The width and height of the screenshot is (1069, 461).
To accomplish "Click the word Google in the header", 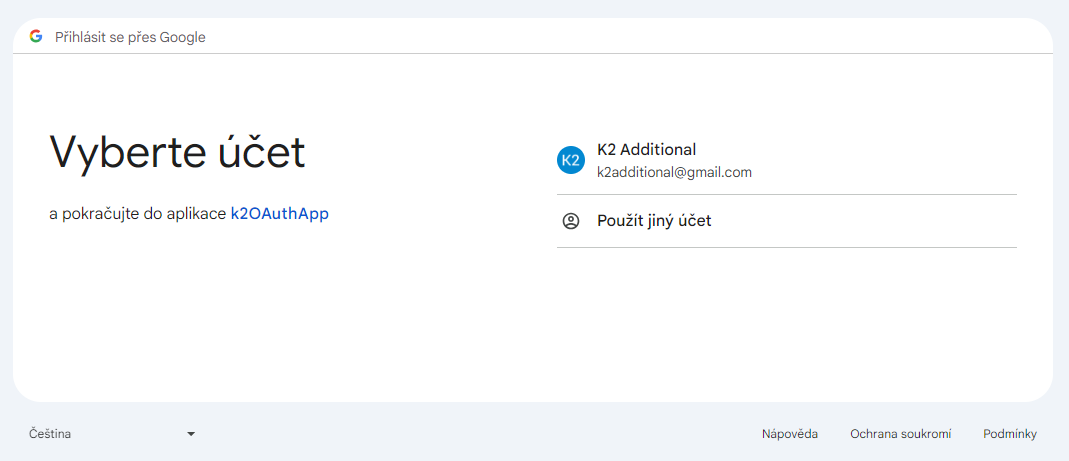I will [x=182, y=37].
